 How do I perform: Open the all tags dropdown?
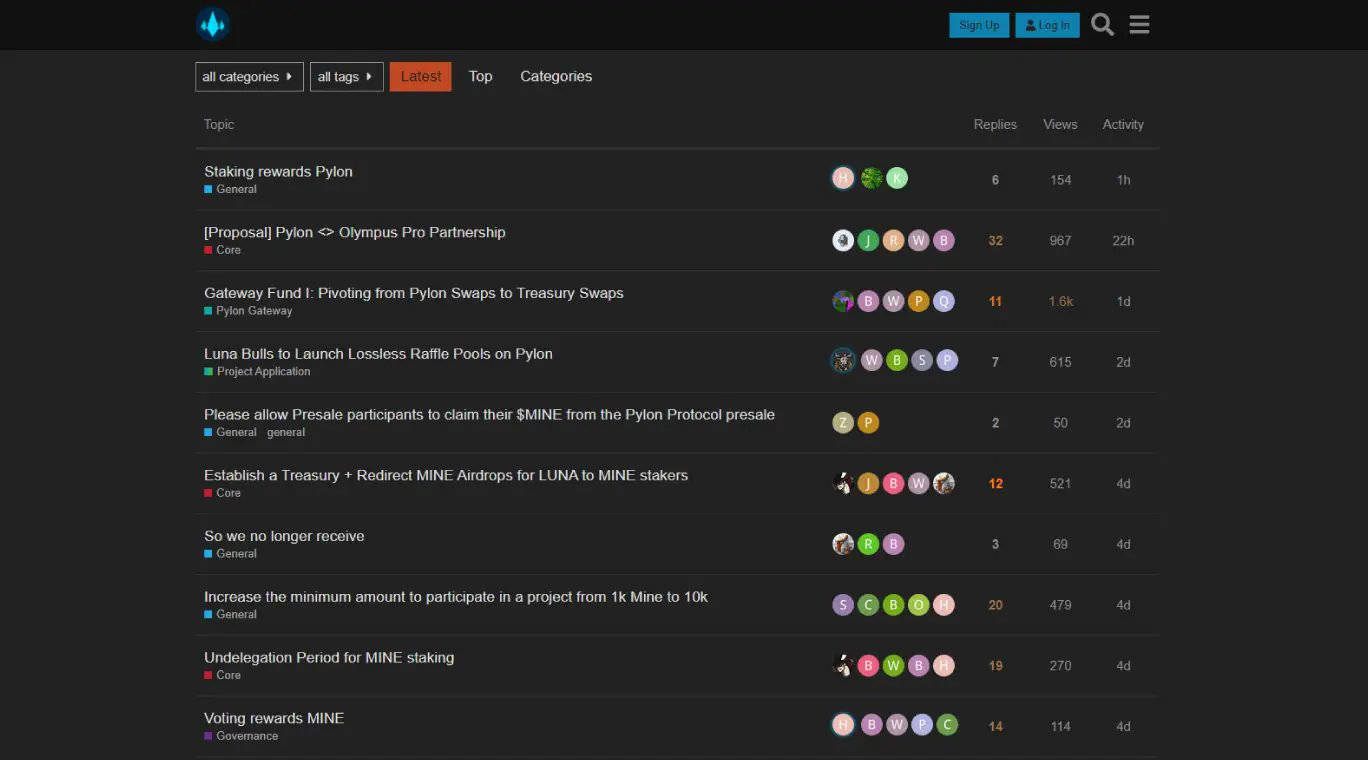pos(347,77)
